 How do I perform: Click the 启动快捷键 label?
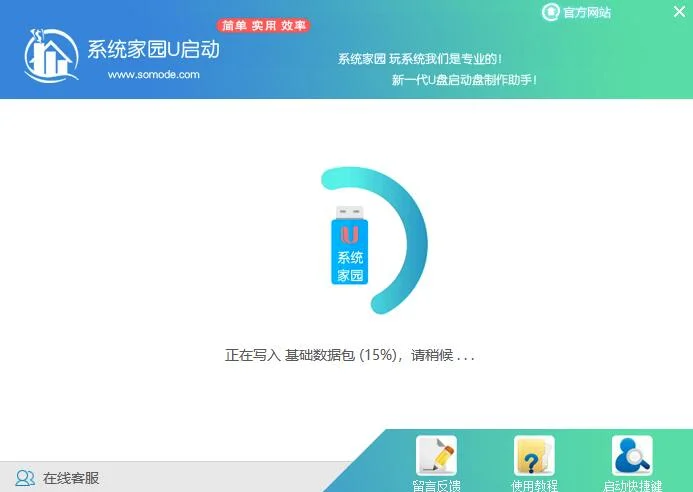click(632, 486)
